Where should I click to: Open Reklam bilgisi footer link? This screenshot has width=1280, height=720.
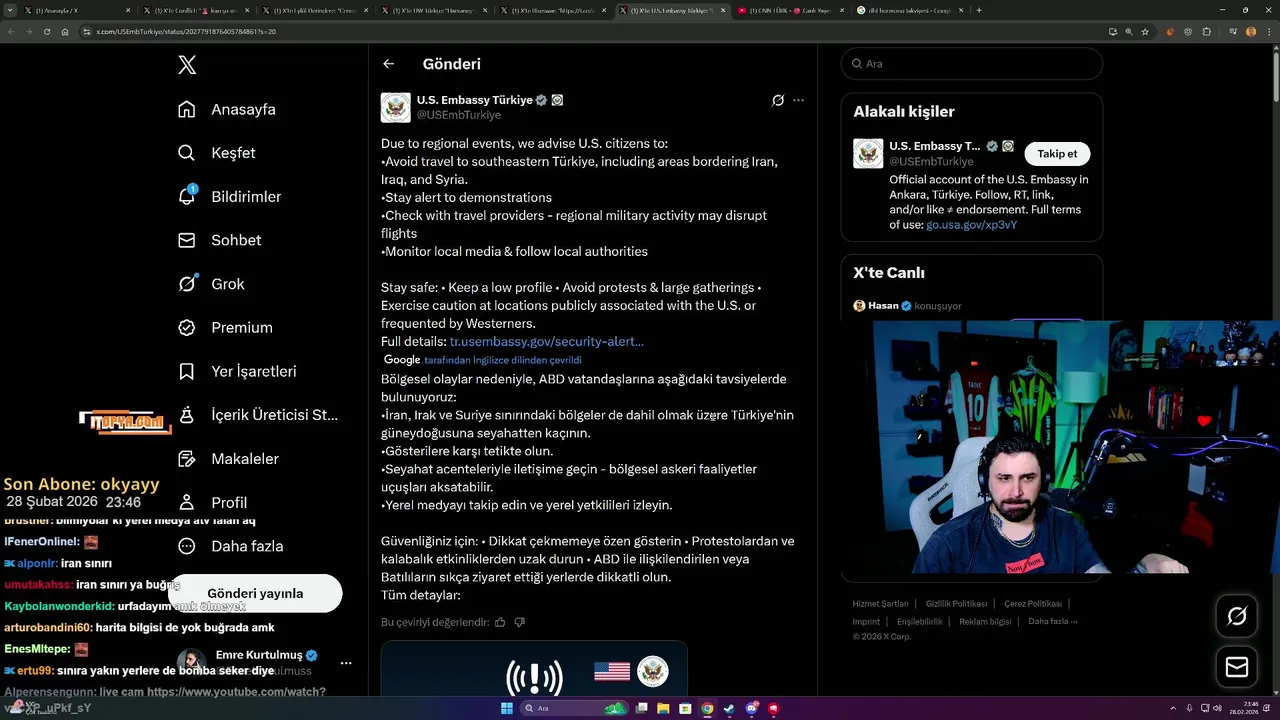[x=985, y=621]
